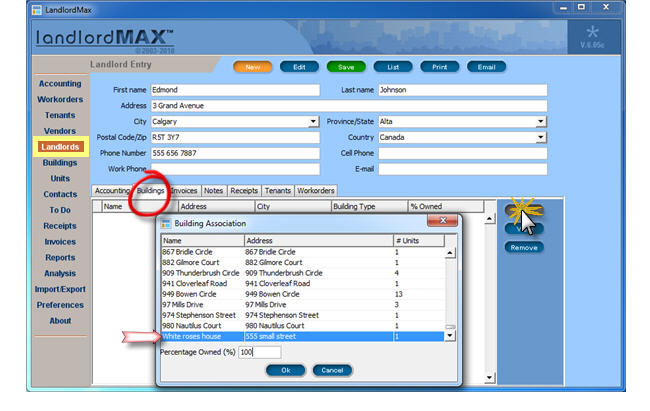
Task: Click the Remove button beside the buildings table
Action: pos(524,248)
